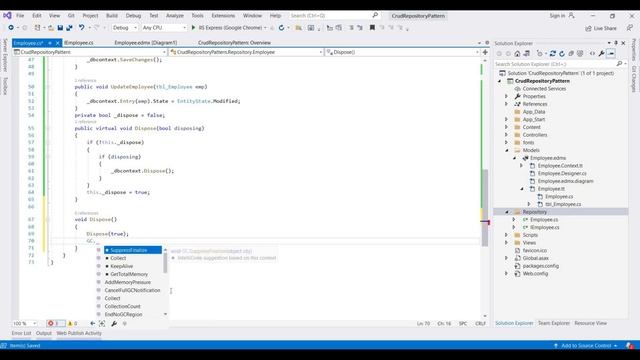Switch to Team Explorer tab
The width and height of the screenshot is (640, 360).
pyautogui.click(x=553, y=323)
